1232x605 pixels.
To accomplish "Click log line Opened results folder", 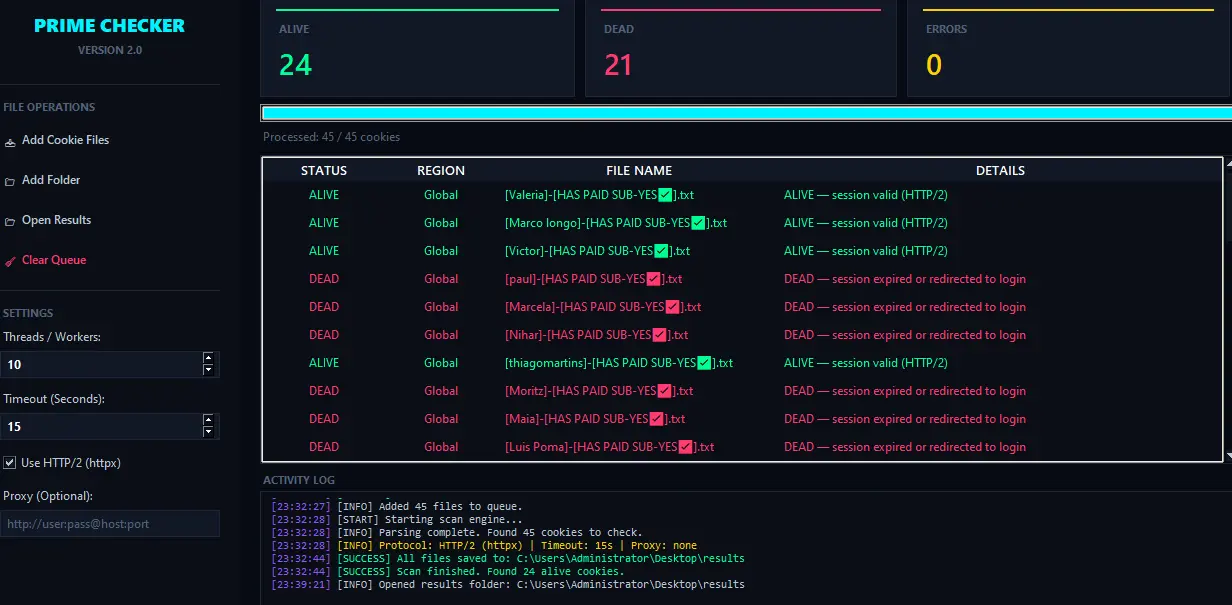I will click(x=508, y=584).
